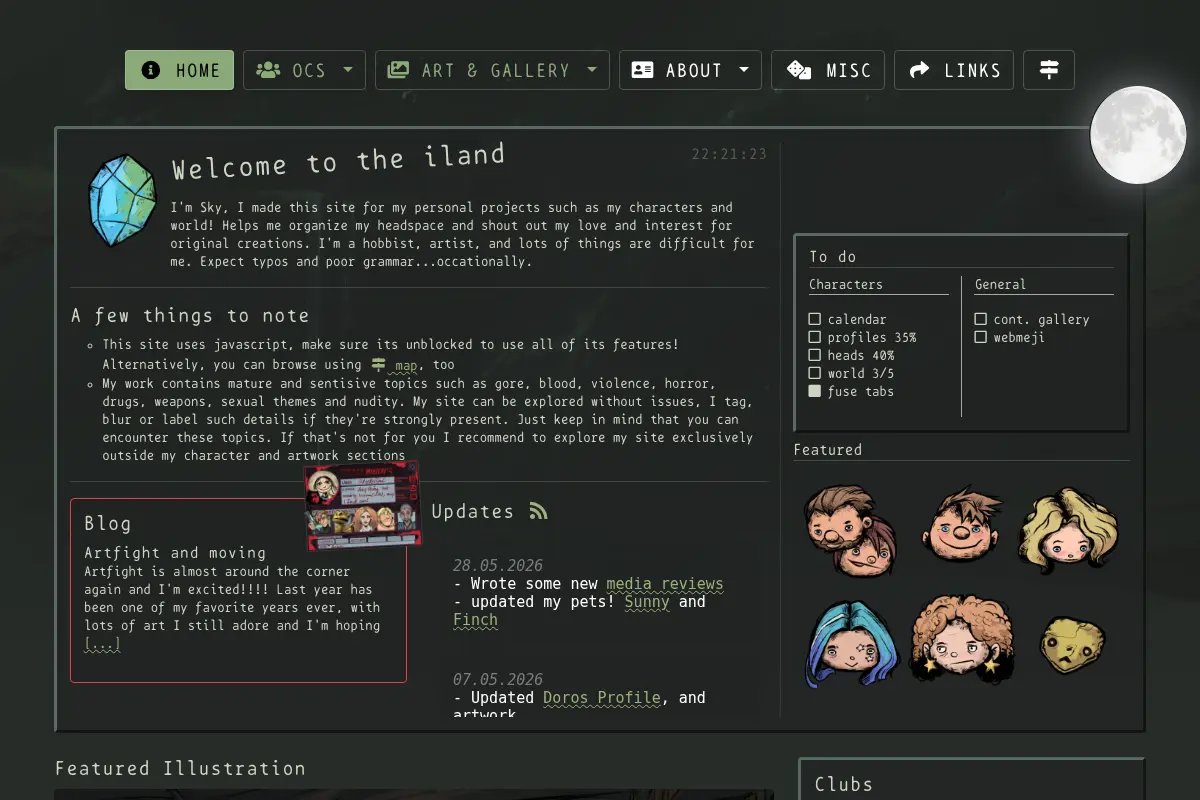Image resolution: width=1200 pixels, height=800 pixels.
Task: Select the blue-haired character head
Action: [853, 644]
